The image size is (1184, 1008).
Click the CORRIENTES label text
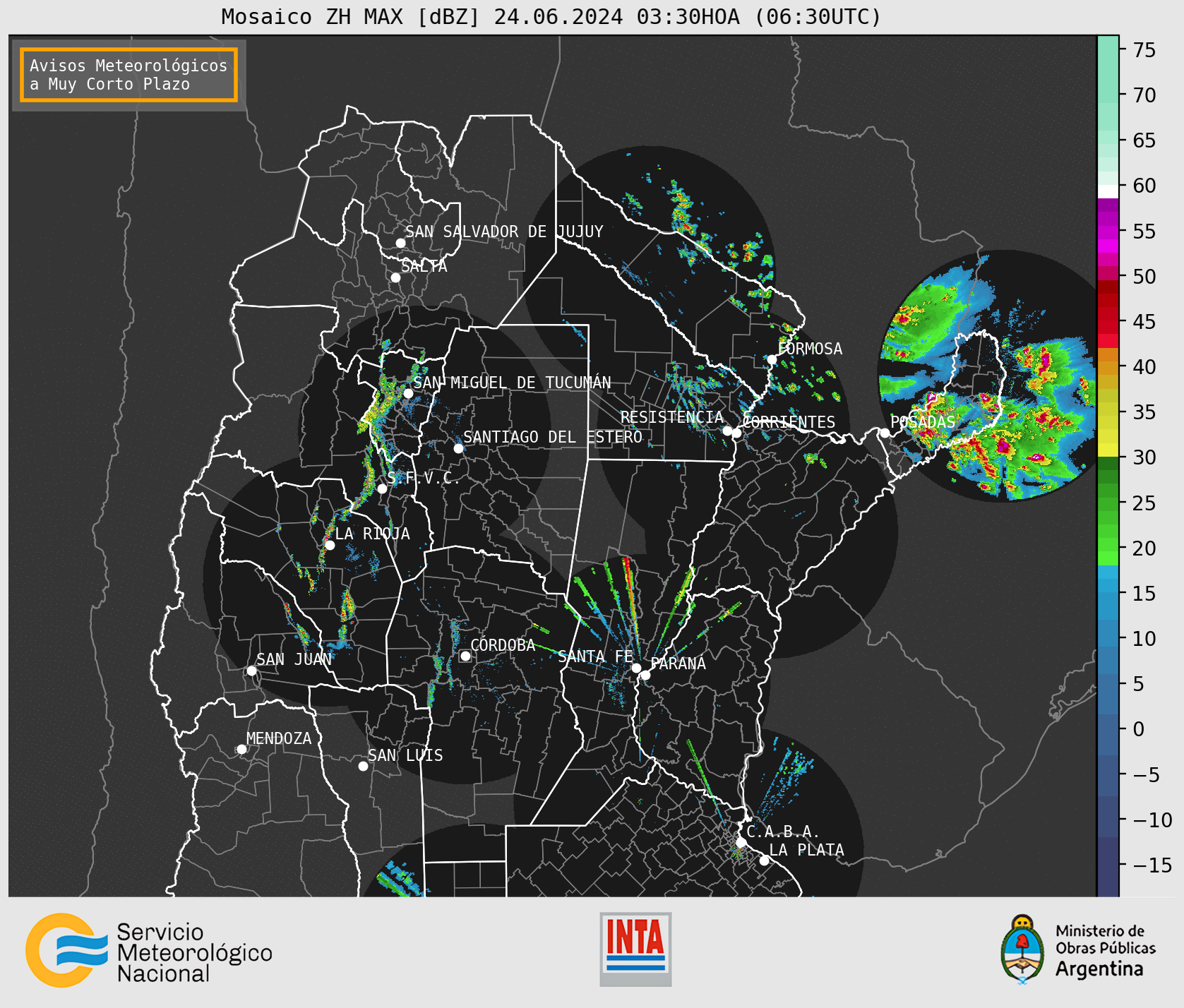(x=789, y=422)
